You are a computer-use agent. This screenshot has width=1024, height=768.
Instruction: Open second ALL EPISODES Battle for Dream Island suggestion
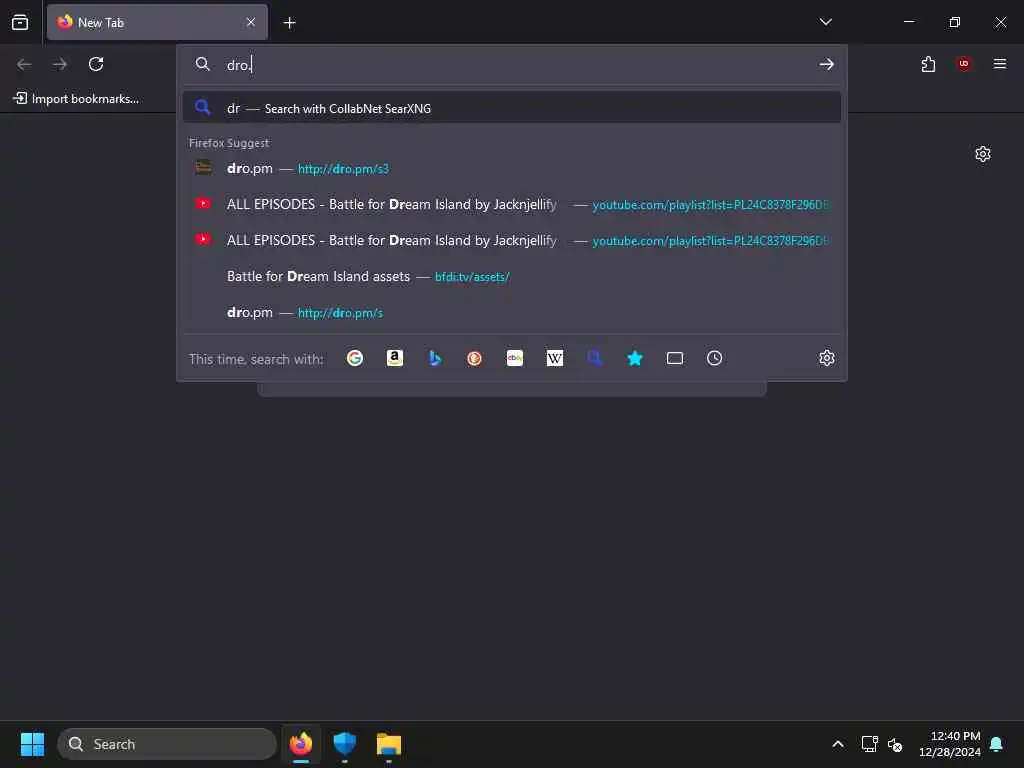click(x=512, y=240)
